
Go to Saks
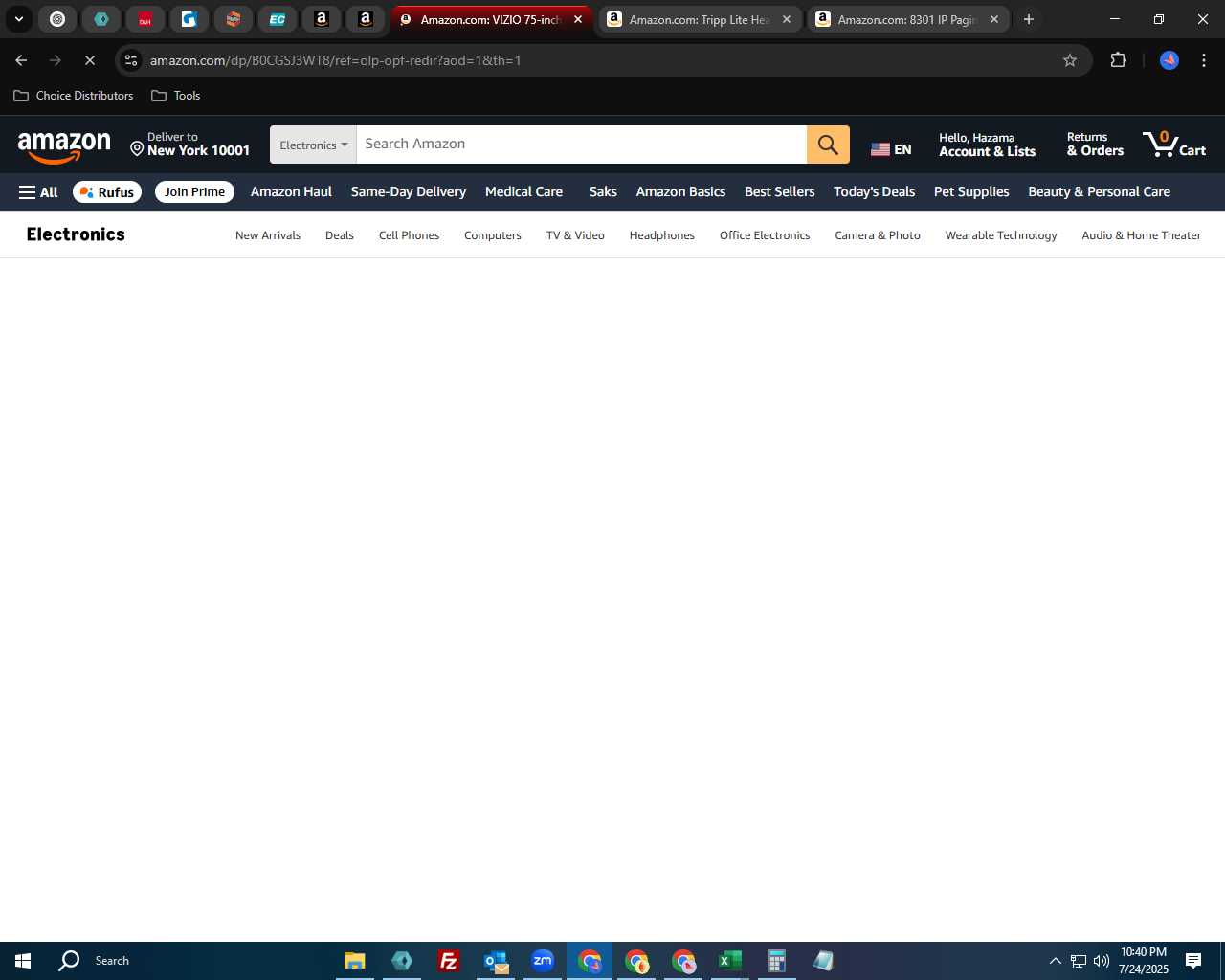coord(603,192)
